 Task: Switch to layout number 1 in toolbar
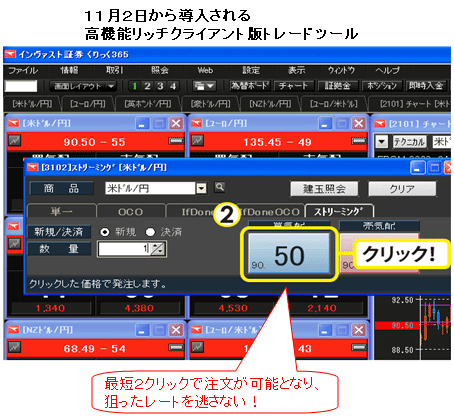135,86
